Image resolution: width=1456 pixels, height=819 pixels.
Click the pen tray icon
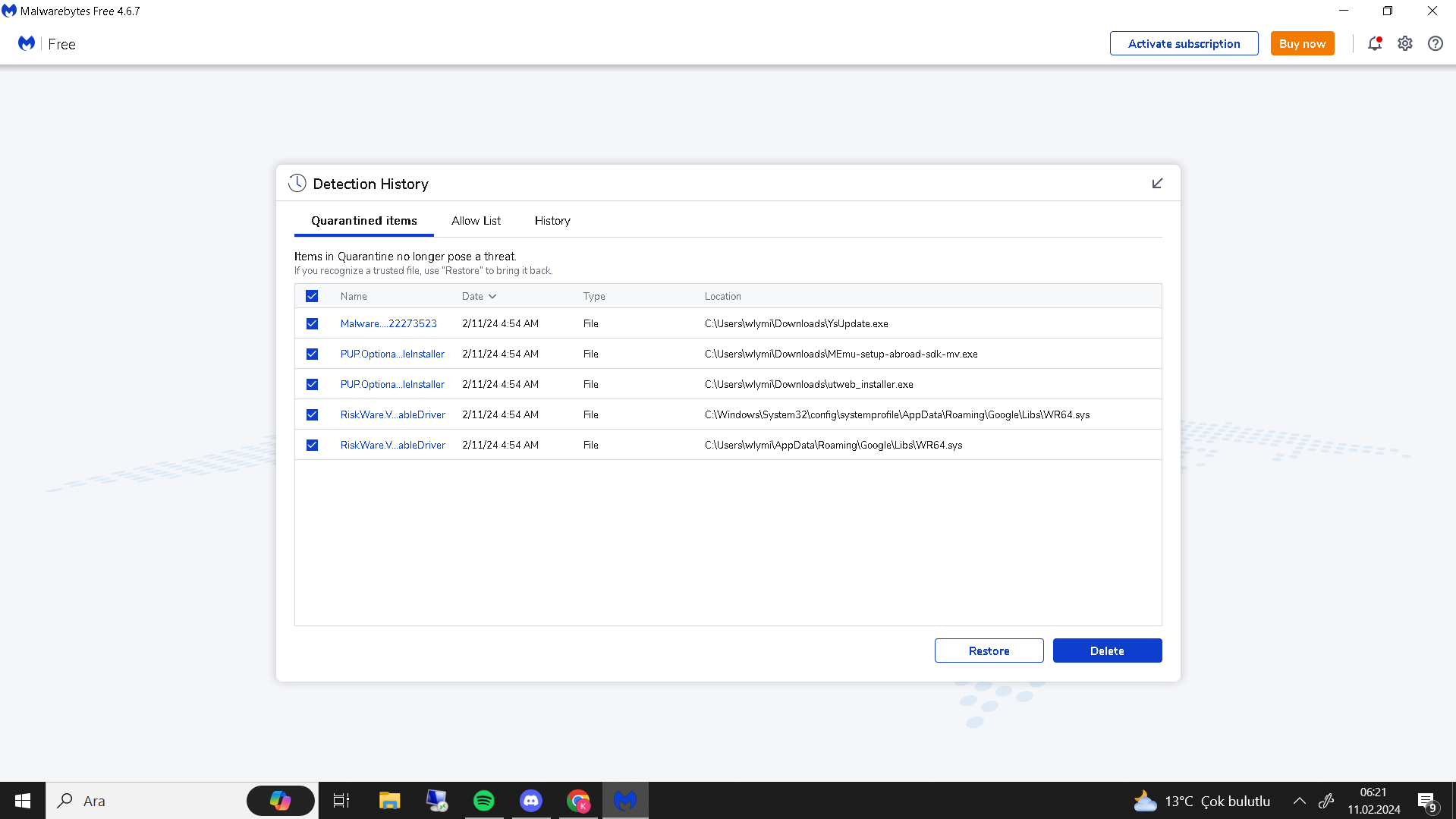(1326, 801)
